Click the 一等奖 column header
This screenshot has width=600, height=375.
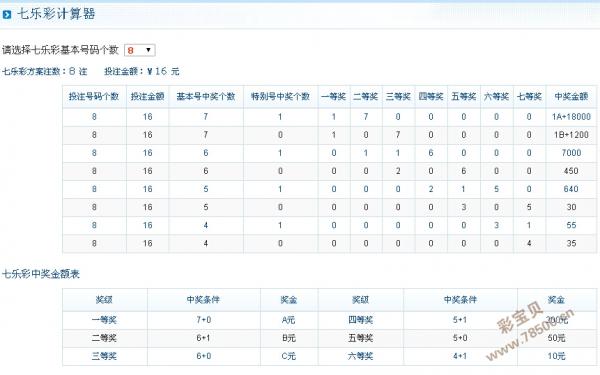pyautogui.click(x=334, y=96)
